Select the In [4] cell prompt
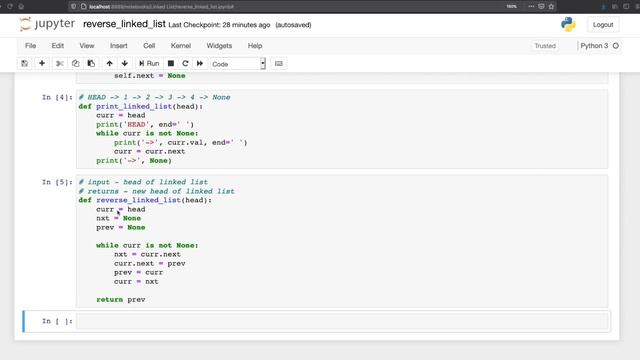 point(57,97)
